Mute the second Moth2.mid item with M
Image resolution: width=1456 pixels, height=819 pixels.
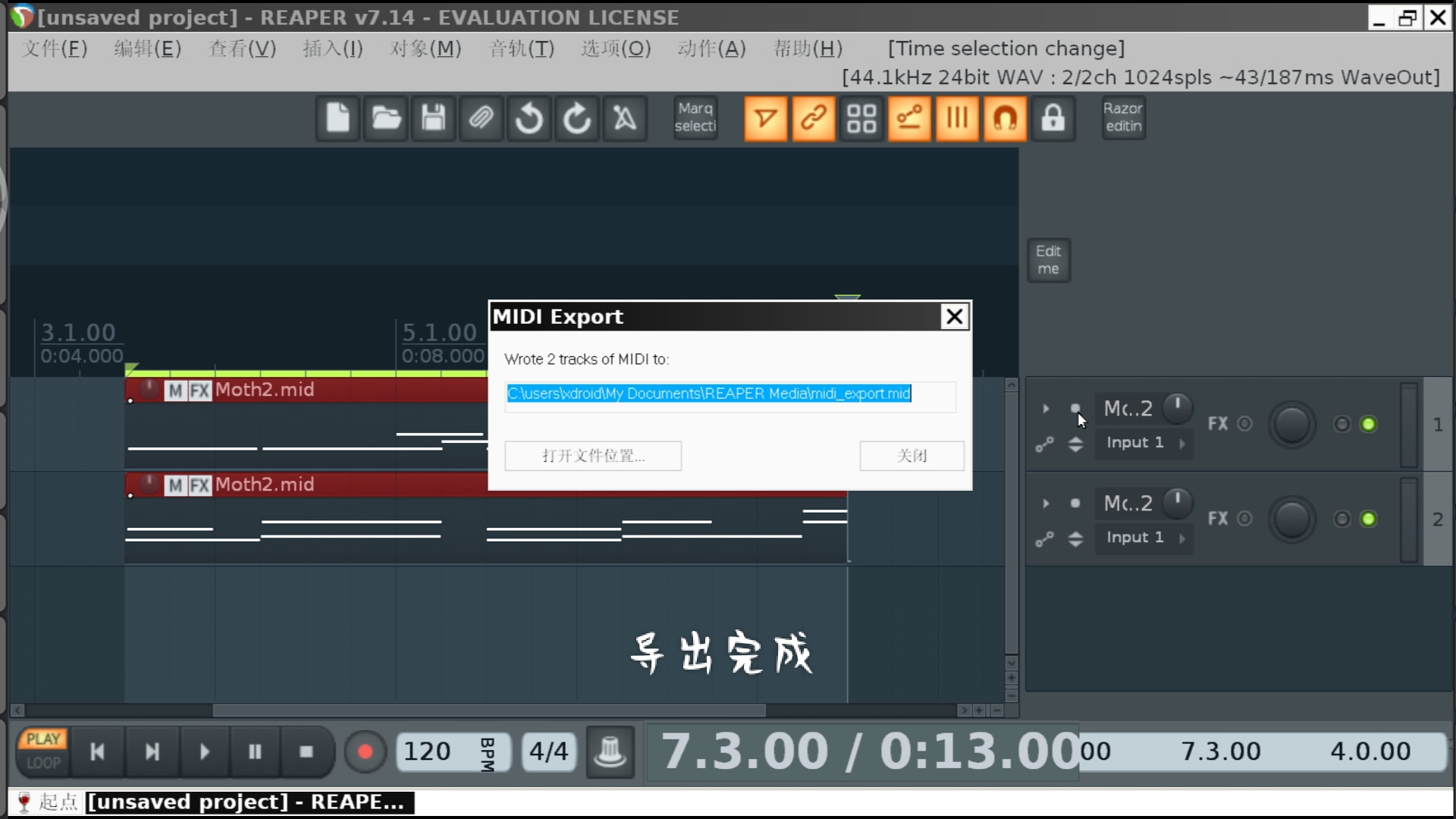coord(176,485)
